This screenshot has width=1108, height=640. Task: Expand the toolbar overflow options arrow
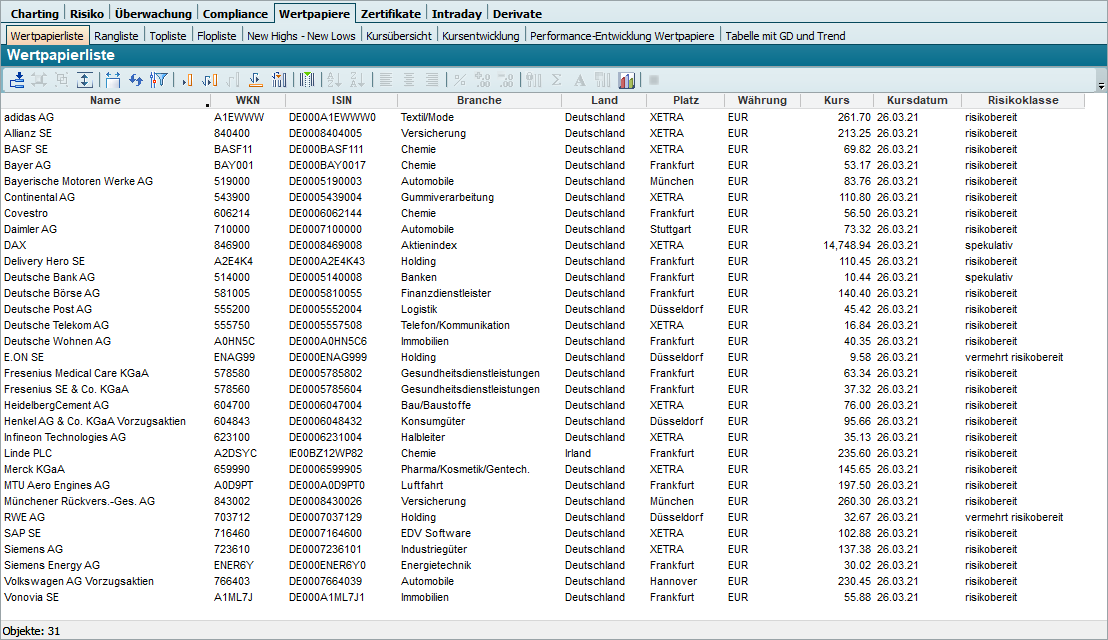[x=1101, y=86]
